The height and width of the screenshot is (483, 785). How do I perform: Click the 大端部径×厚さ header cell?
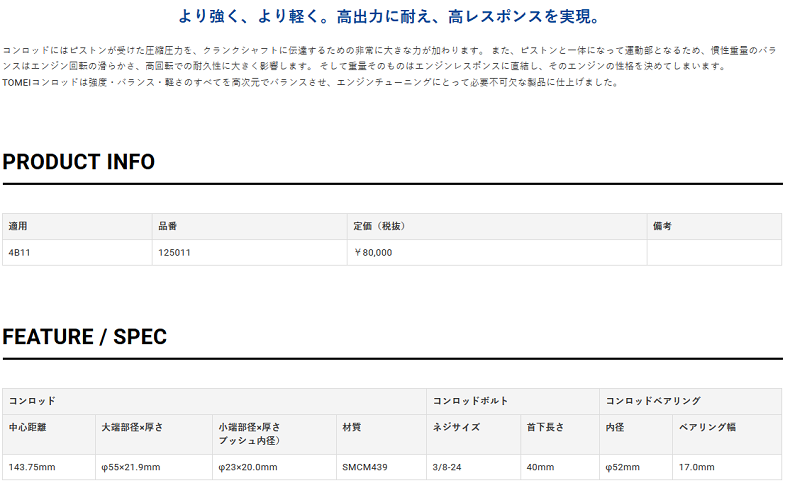[154, 434]
